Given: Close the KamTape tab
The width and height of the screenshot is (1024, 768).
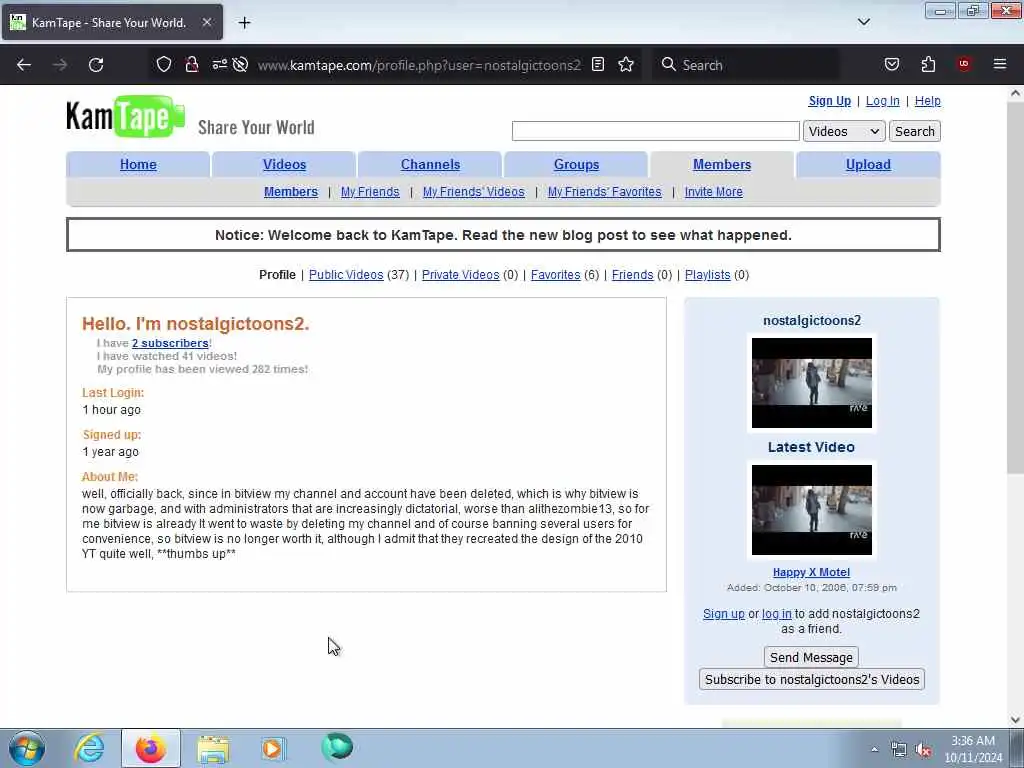Looking at the screenshot, I should (206, 22).
